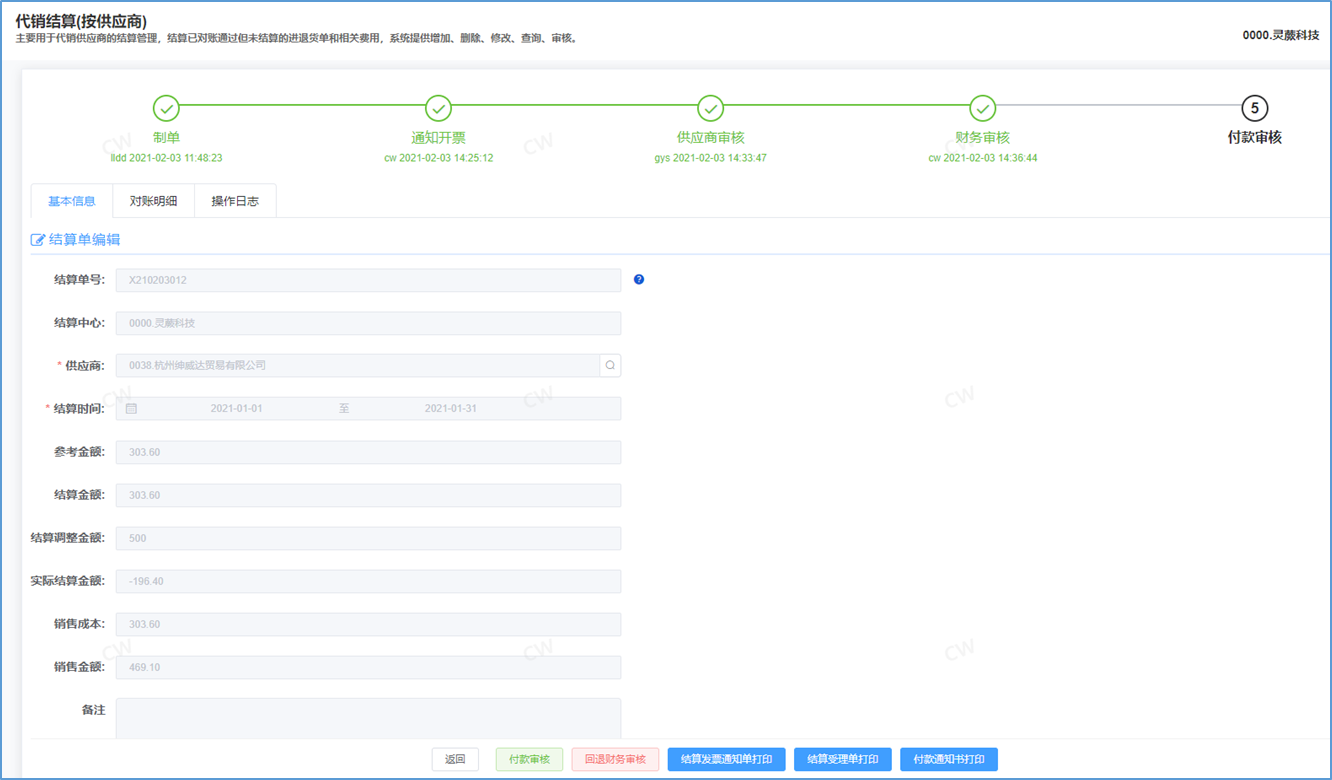Image resolution: width=1332 pixels, height=780 pixels.
Task: View the 操作日志 tab
Action: [x=235, y=201]
